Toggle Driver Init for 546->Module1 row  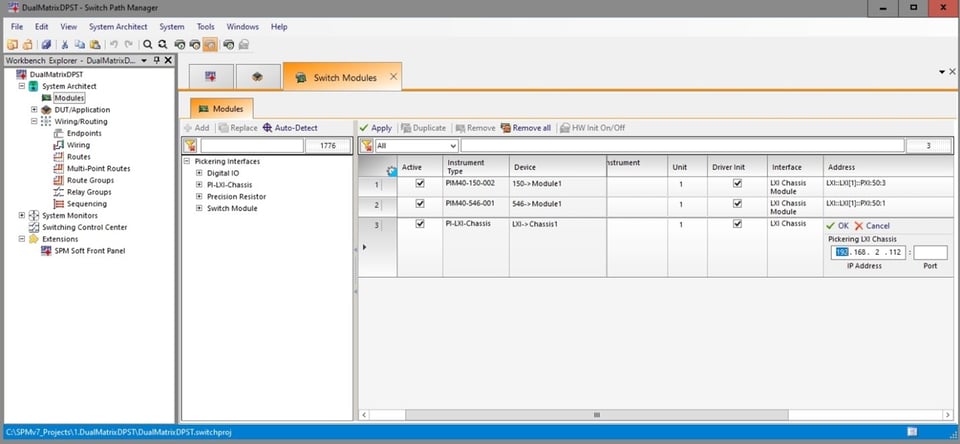tap(737, 203)
